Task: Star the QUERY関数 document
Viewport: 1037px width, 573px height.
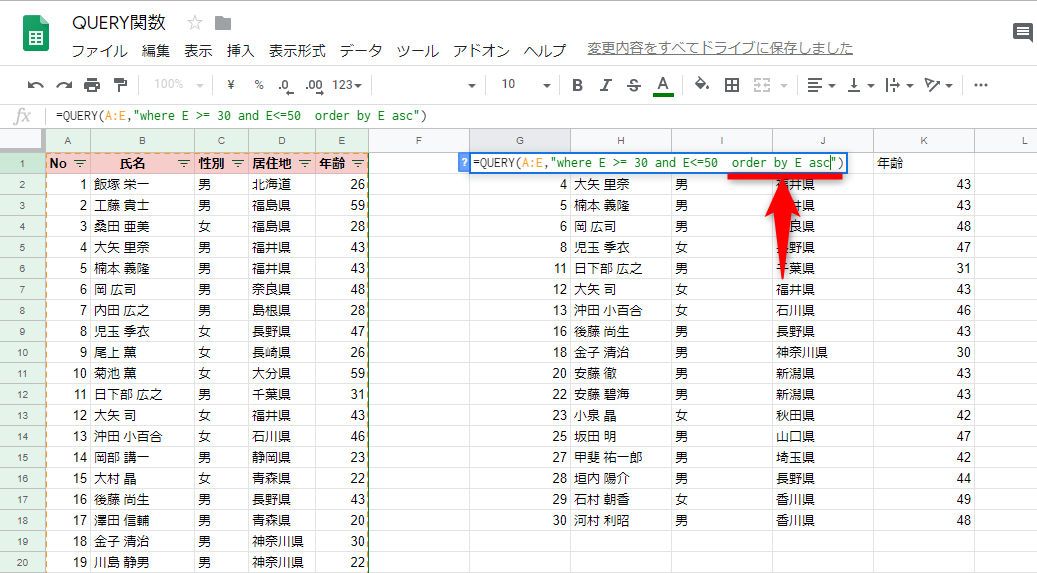Action: pos(194,23)
